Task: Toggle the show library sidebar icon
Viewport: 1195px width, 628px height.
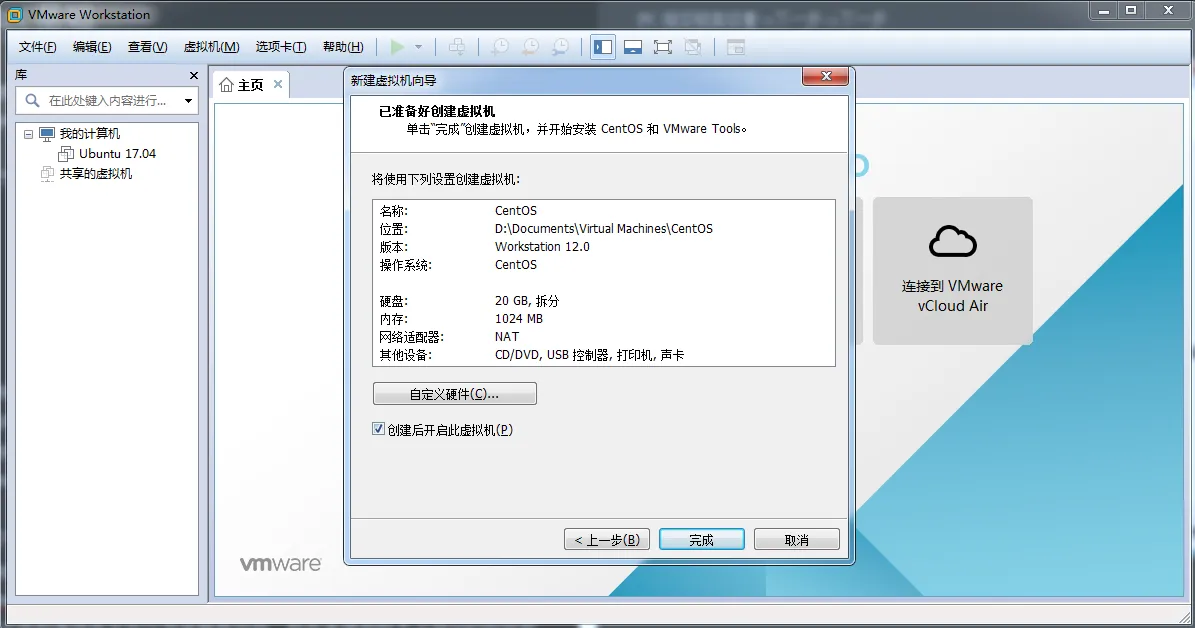Action: point(603,47)
